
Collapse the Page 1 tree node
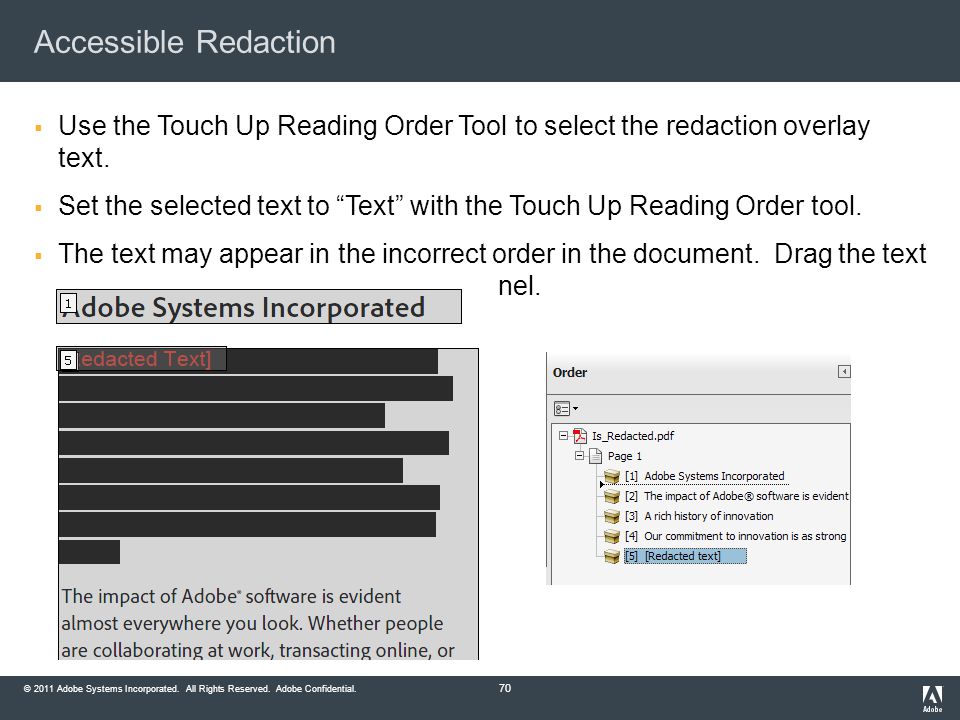point(579,456)
